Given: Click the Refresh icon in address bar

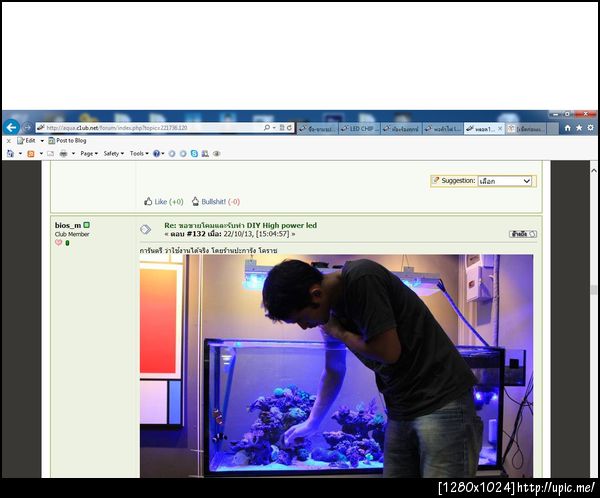Looking at the screenshot, I should 289,128.
